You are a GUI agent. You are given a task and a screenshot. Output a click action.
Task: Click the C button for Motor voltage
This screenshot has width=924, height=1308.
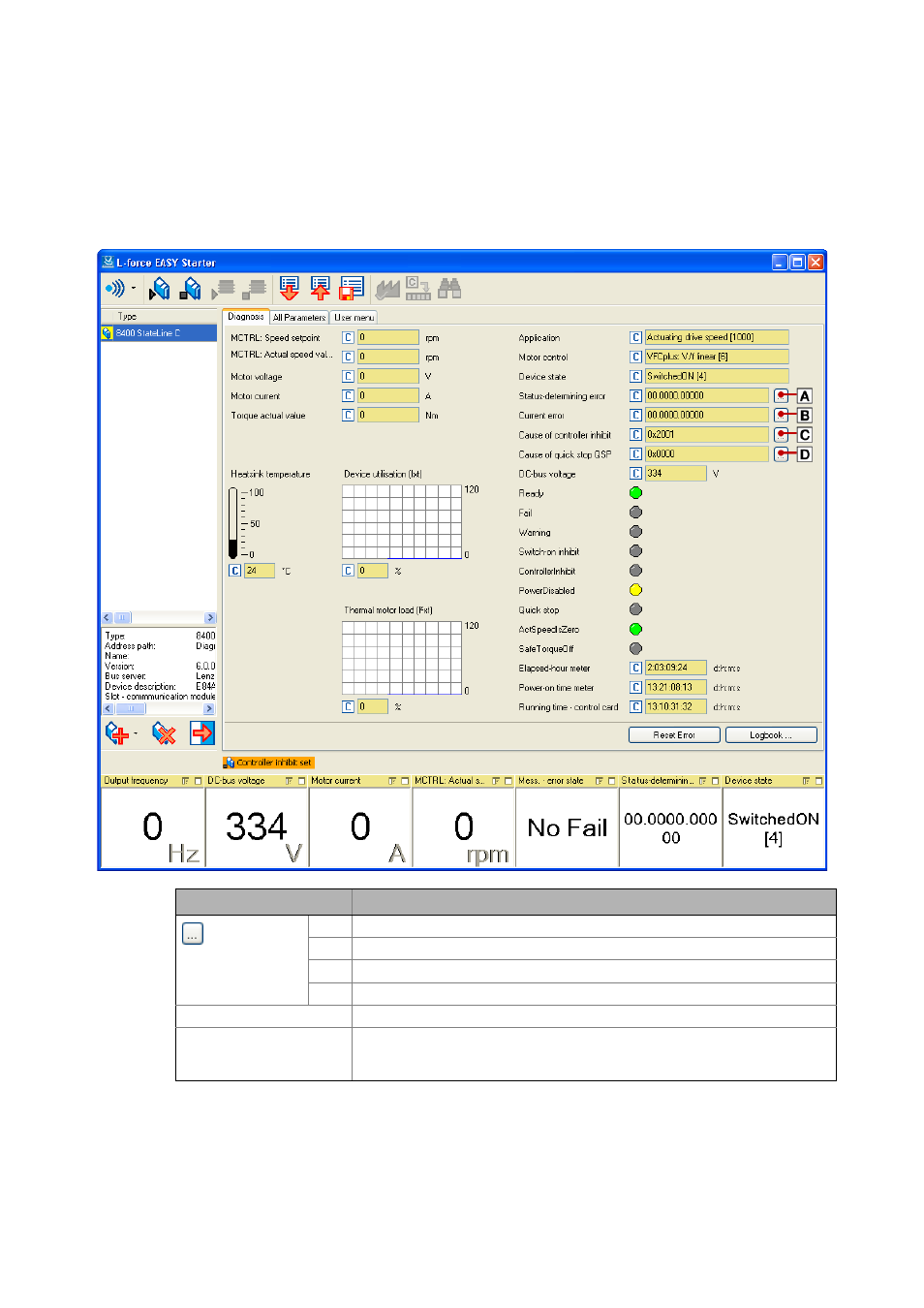click(348, 377)
